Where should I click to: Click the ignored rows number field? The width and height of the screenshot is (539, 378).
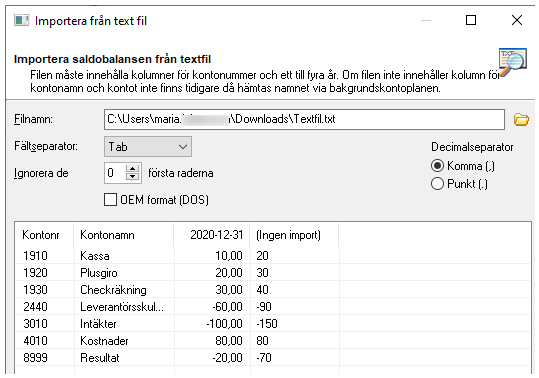coord(116,173)
